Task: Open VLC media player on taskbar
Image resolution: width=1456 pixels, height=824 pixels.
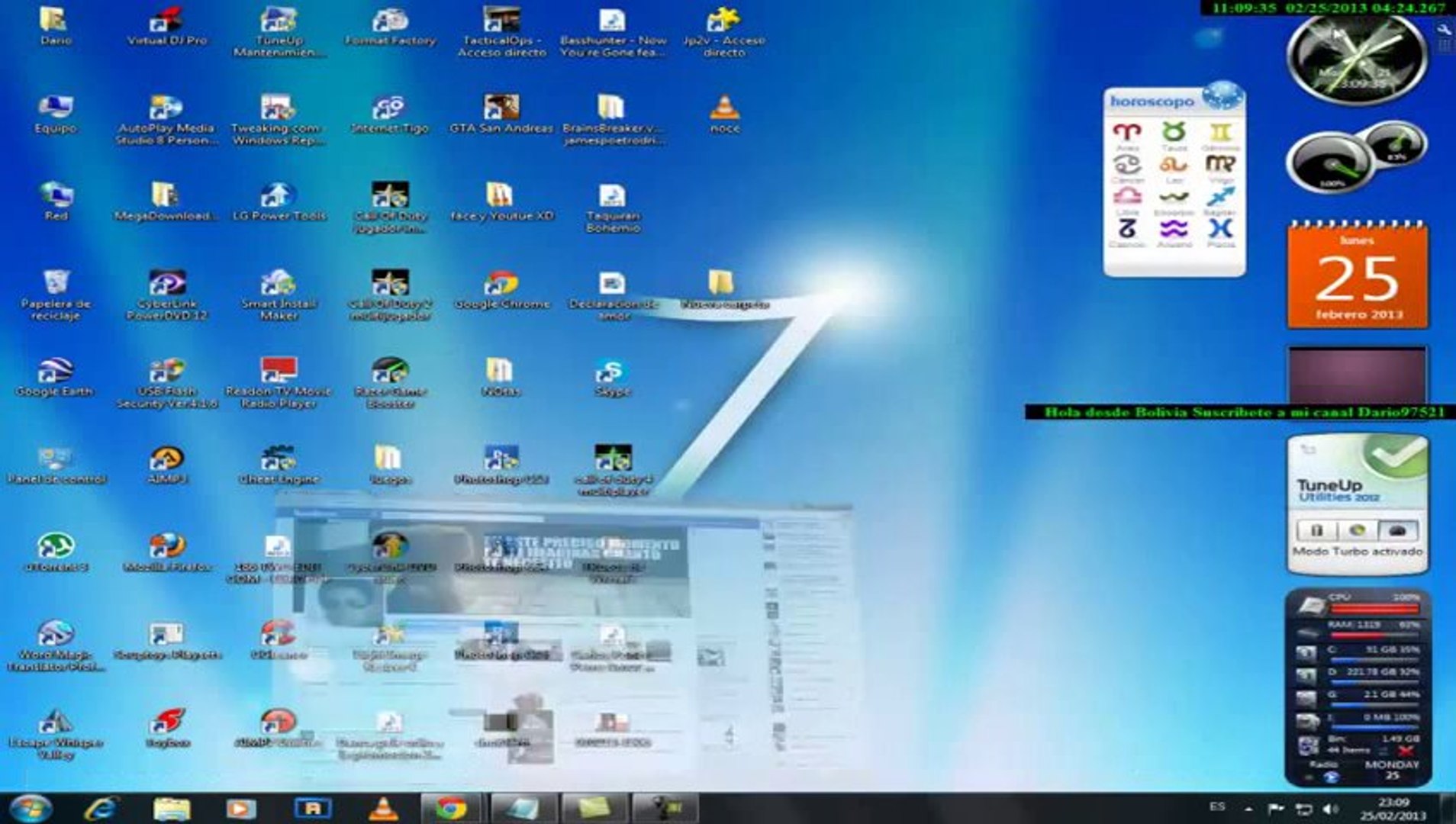Action: pyautogui.click(x=383, y=808)
